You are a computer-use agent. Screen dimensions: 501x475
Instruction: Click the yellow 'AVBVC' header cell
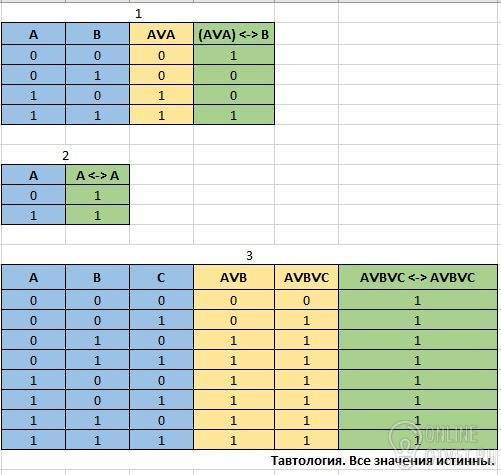[x=306, y=277]
